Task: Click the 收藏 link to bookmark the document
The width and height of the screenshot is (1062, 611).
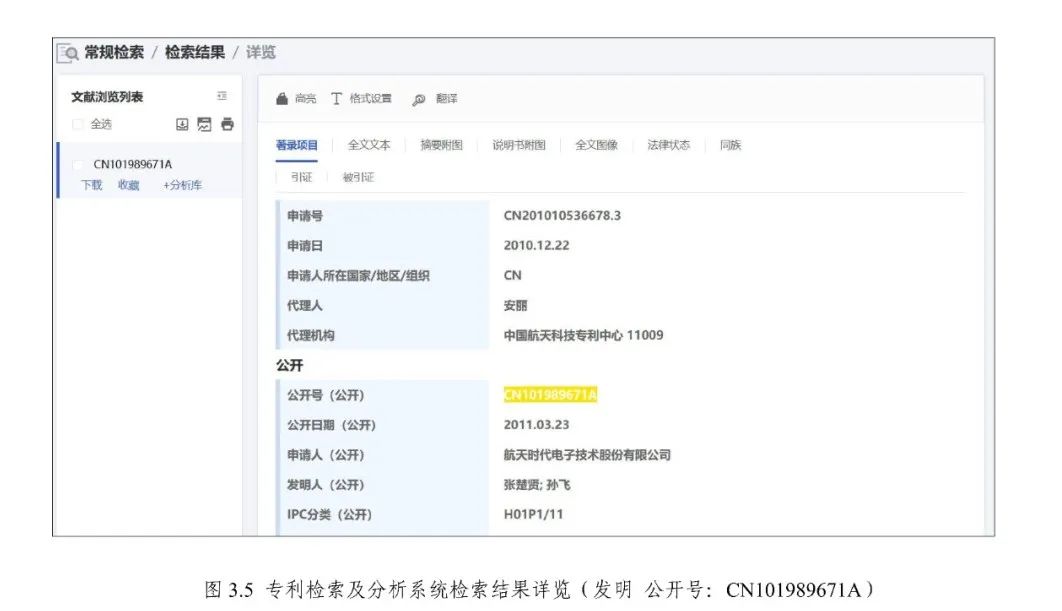Action: pos(128,185)
